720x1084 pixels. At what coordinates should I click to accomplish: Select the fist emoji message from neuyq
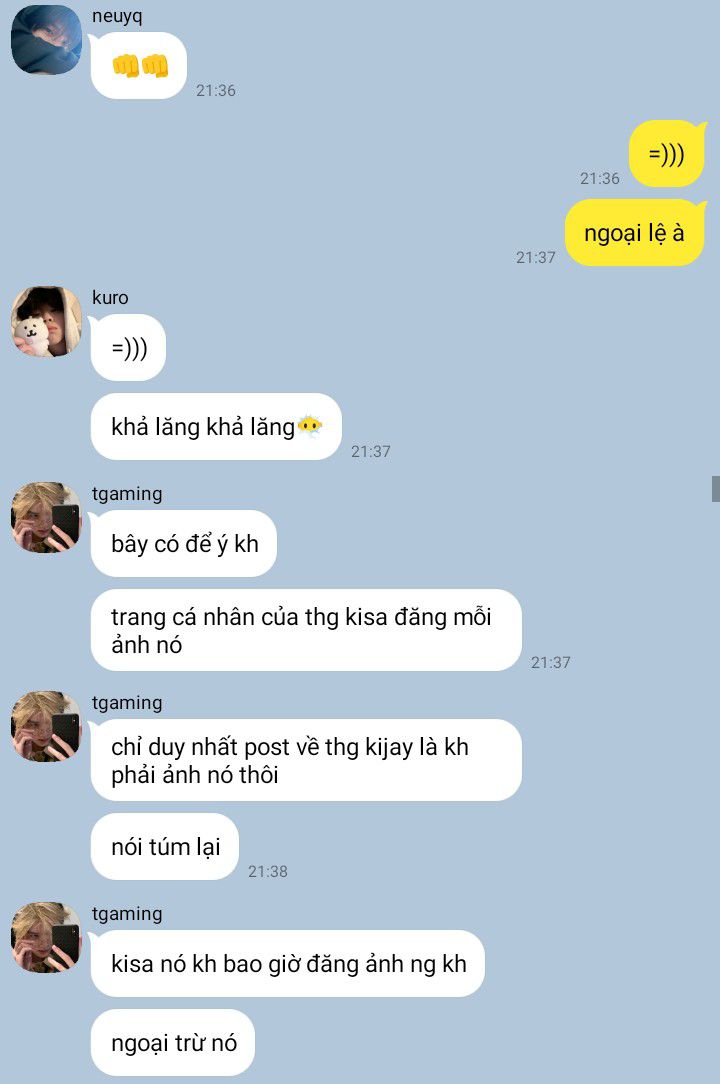coord(139,66)
